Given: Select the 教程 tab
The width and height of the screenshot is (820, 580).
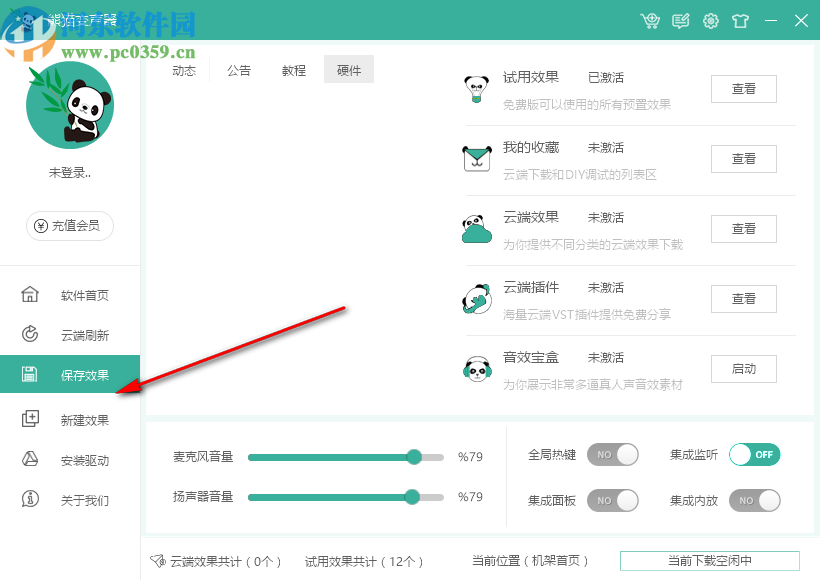Looking at the screenshot, I should tap(293, 70).
